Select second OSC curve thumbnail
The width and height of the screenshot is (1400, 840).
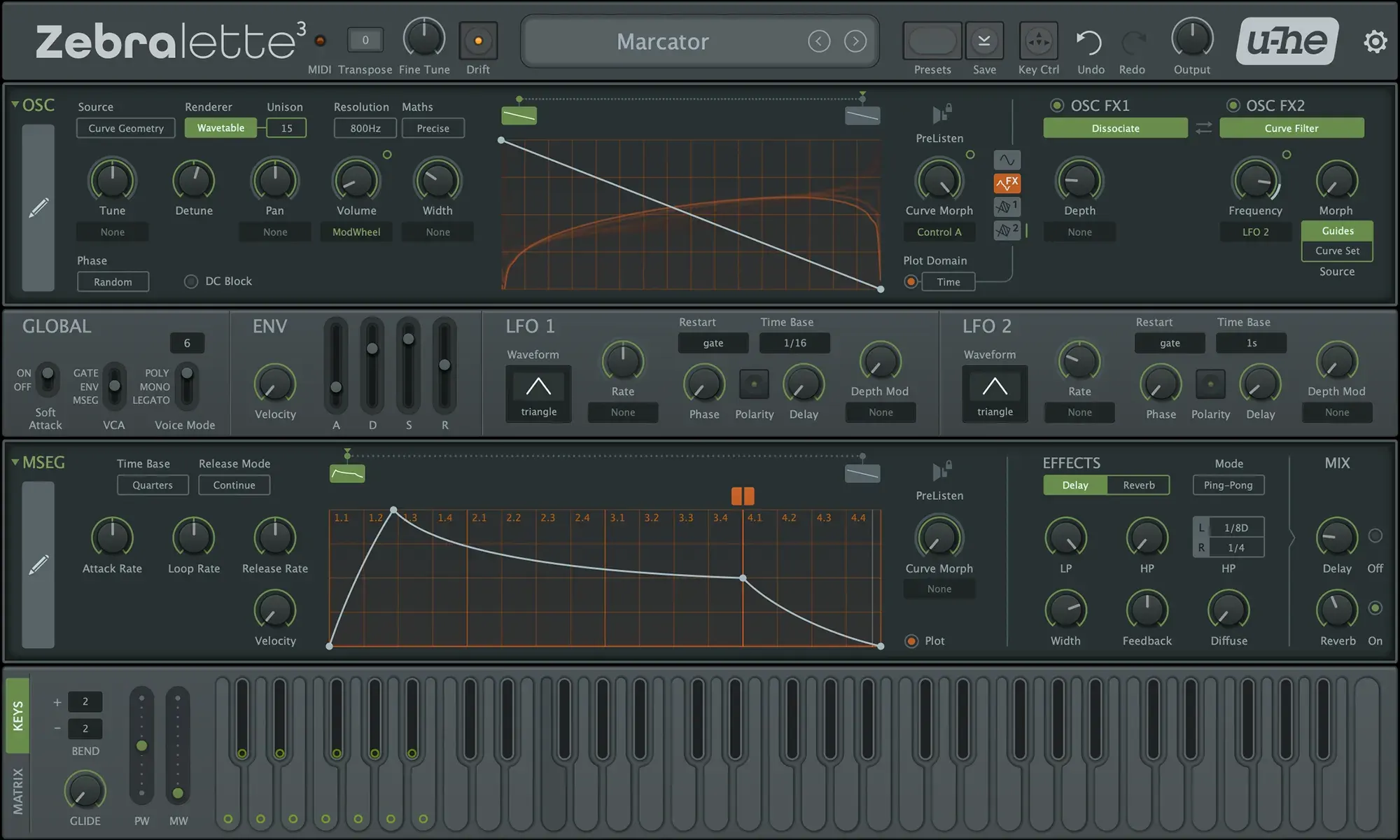(x=862, y=115)
